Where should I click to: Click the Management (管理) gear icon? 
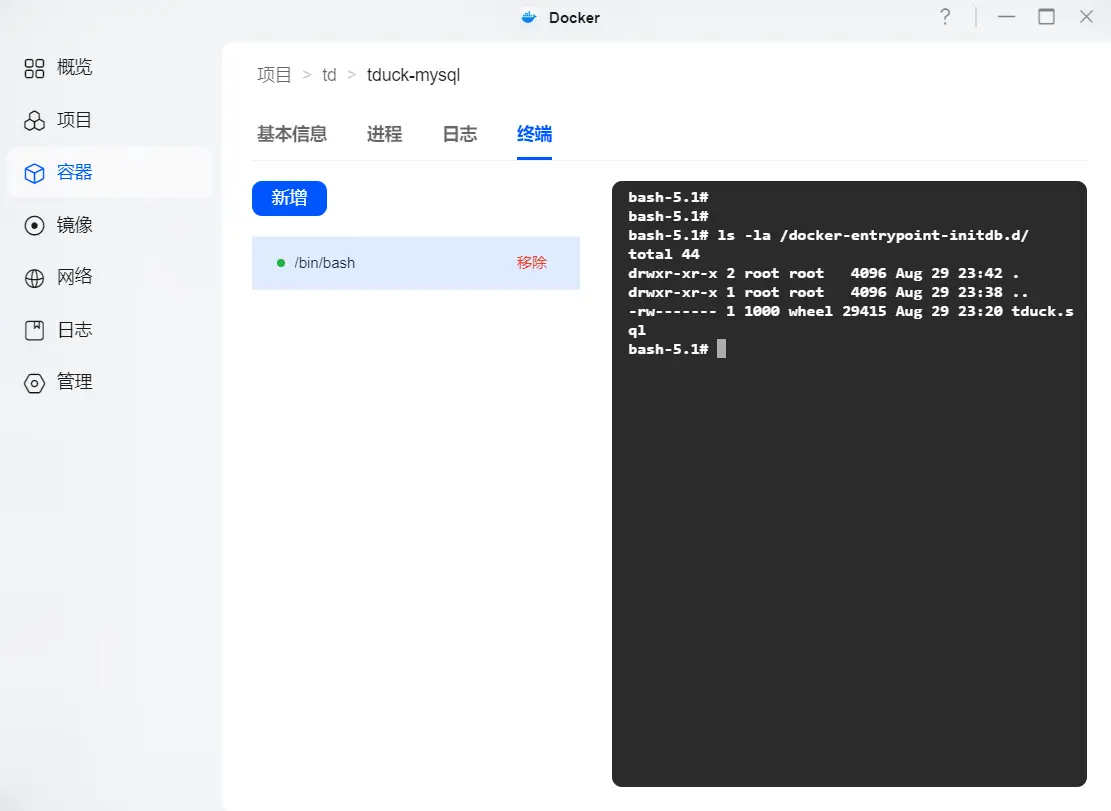click(34, 382)
